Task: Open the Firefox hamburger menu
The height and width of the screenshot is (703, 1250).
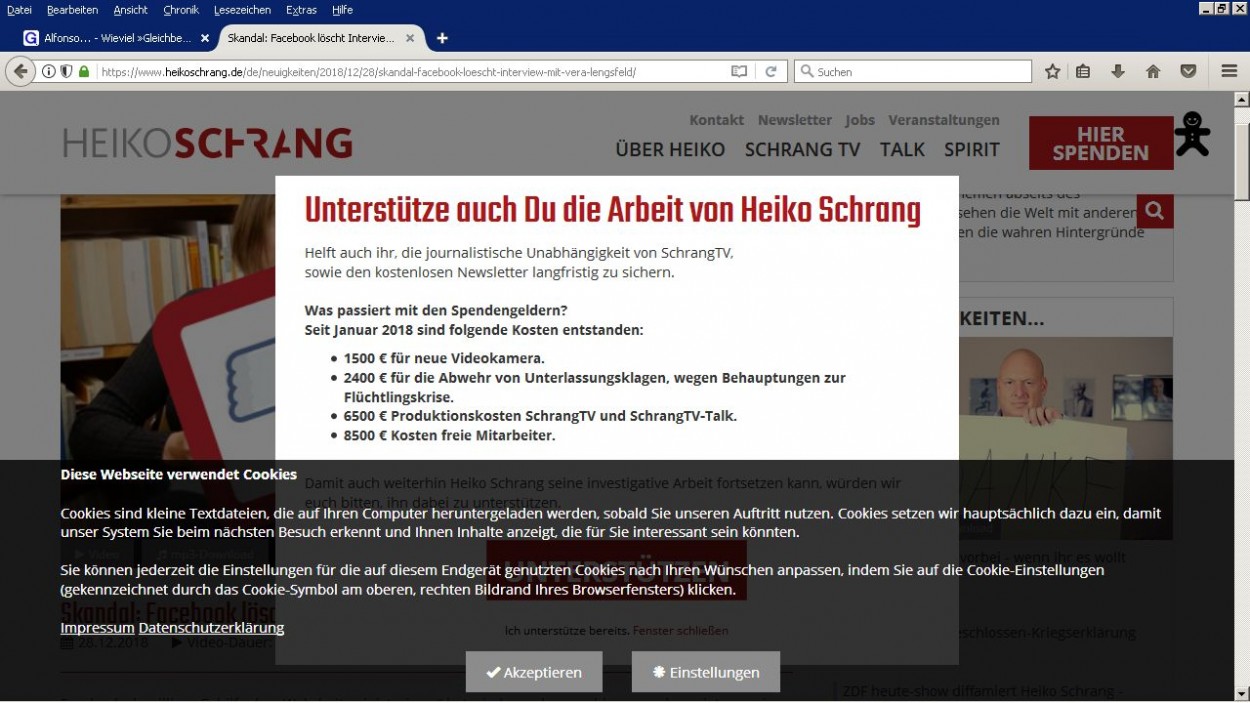Action: coord(1228,71)
